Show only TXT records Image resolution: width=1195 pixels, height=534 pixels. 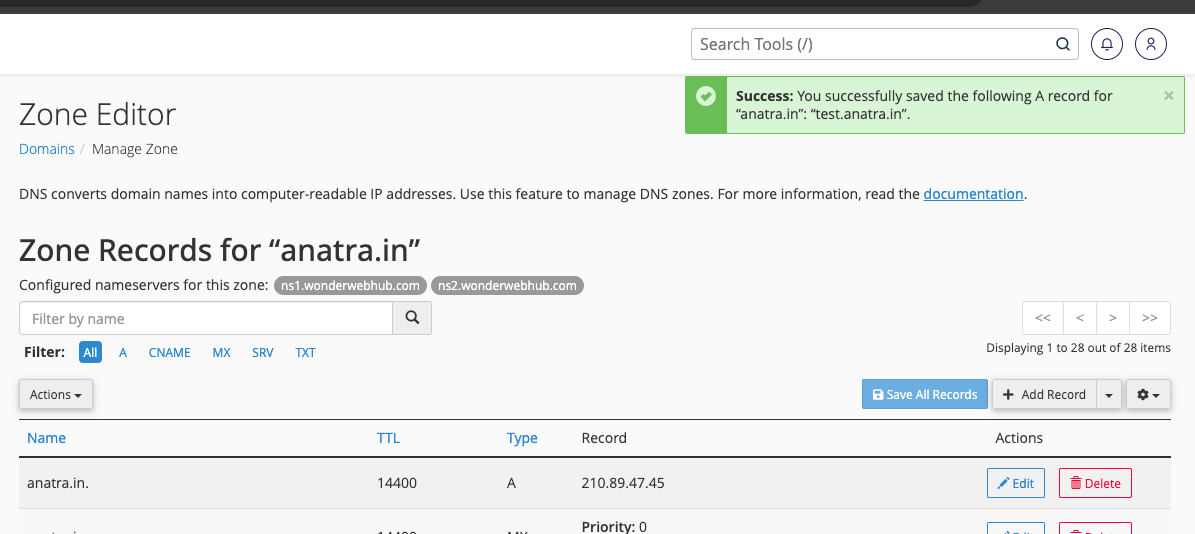coord(305,352)
